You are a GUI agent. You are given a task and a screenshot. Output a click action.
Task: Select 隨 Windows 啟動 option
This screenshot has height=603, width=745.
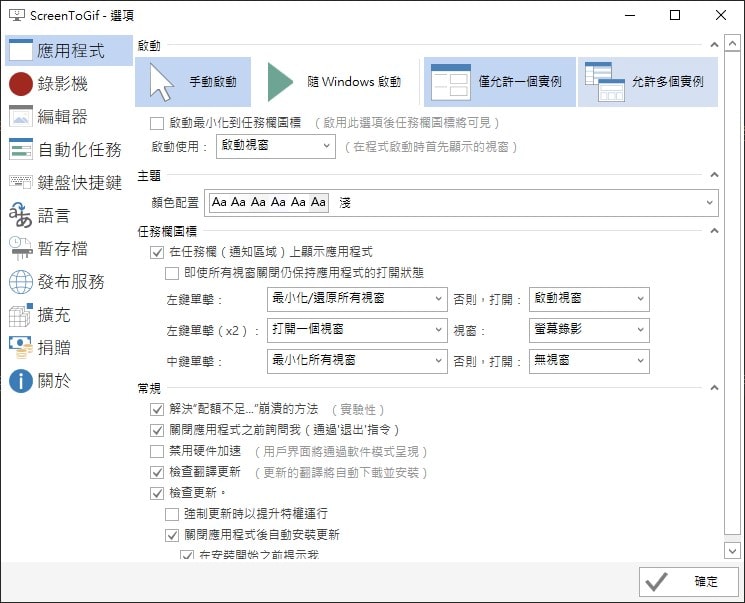335,82
